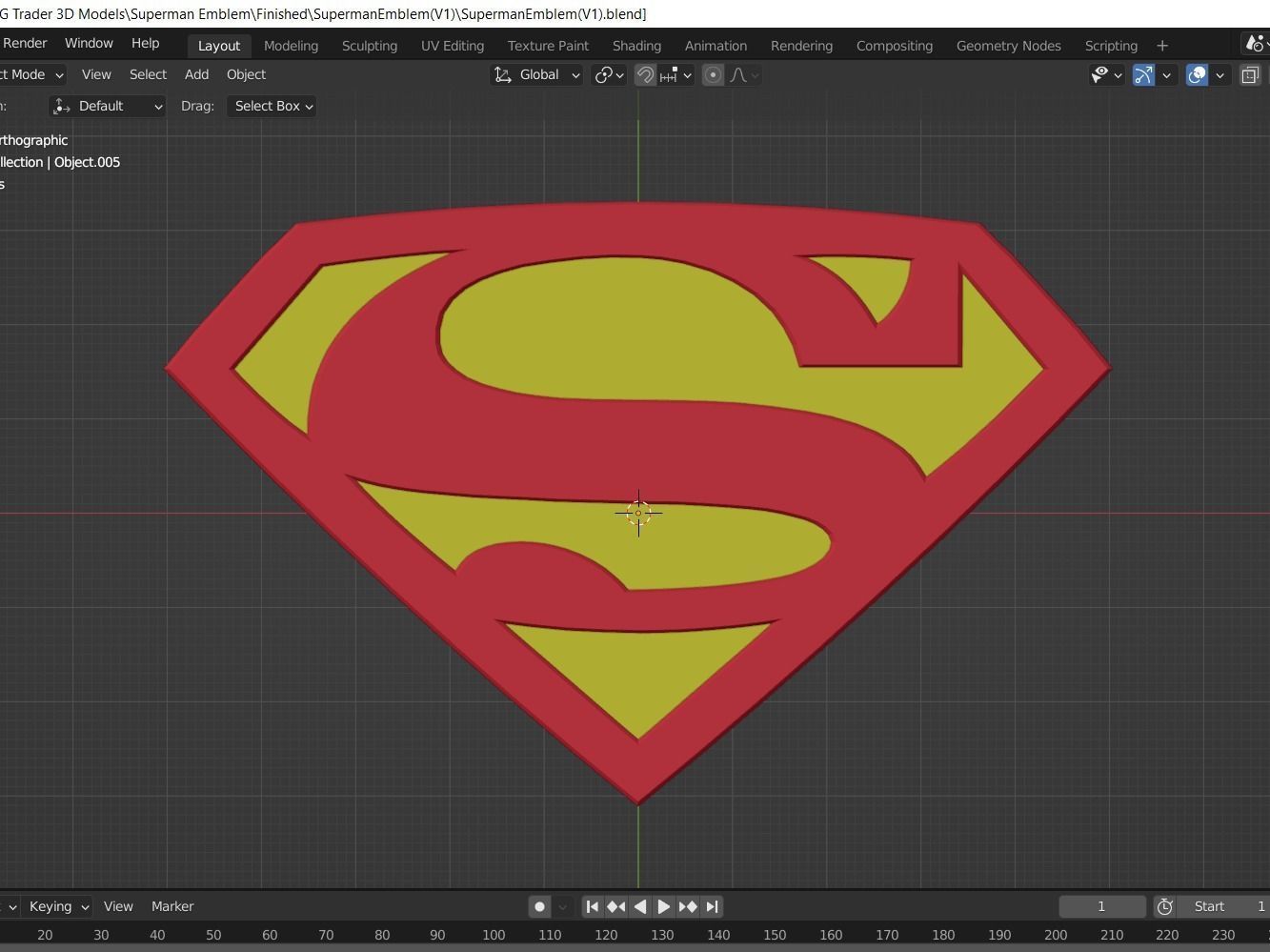
Task: Click frame 50 on the timeline ruler
Action: [x=213, y=935]
